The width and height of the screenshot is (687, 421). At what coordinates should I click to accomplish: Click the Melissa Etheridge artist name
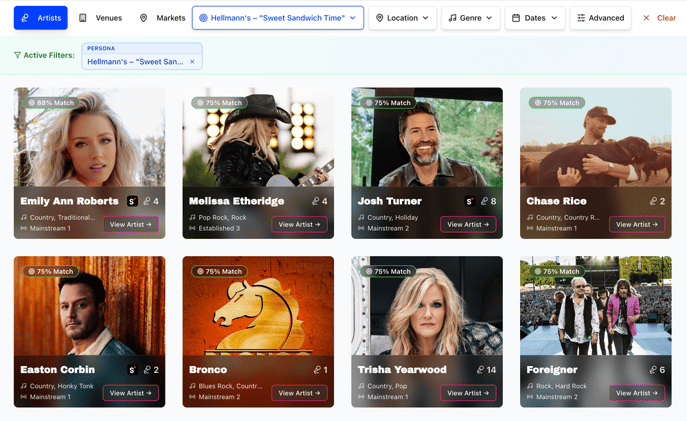(237, 201)
